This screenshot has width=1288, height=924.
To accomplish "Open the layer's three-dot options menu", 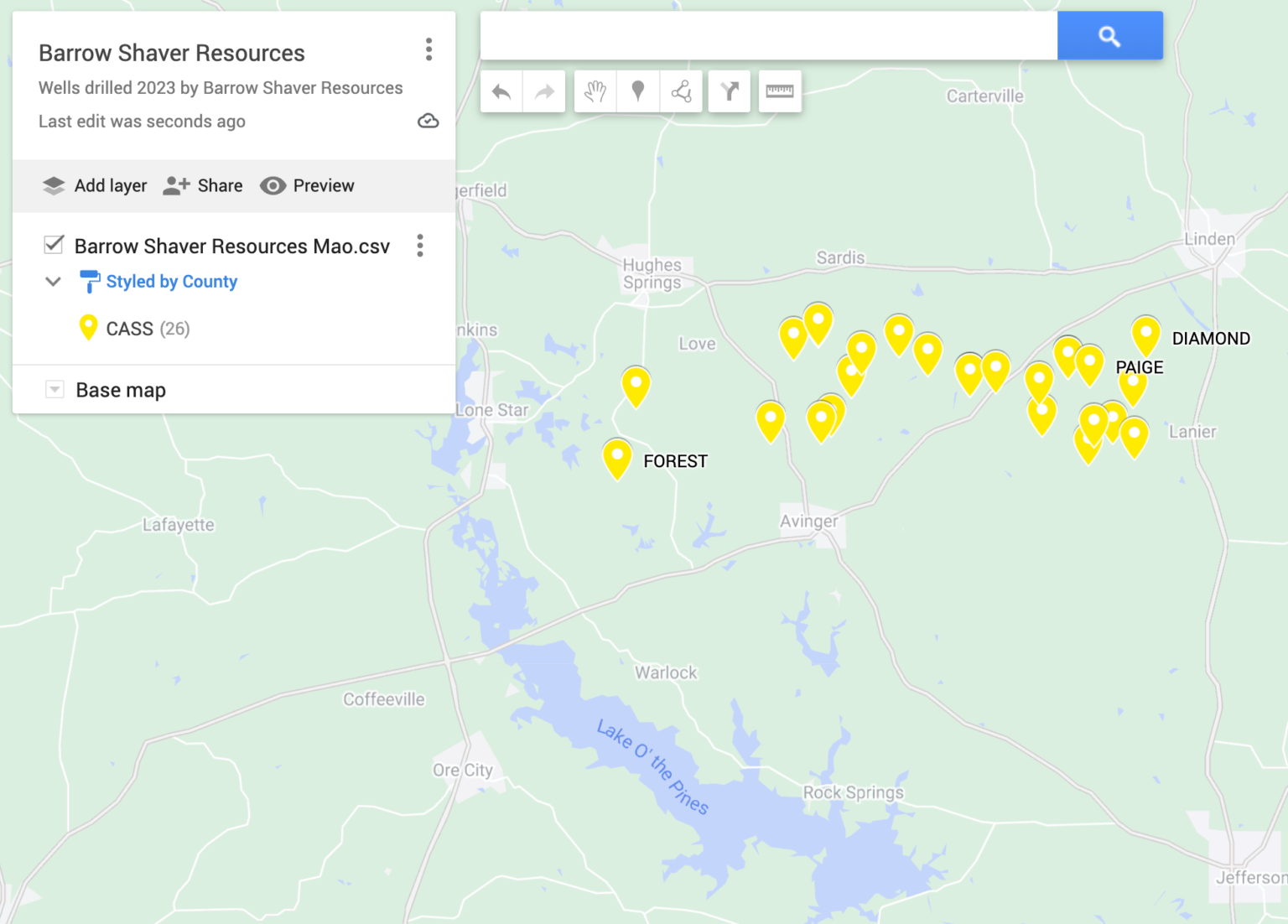I will (420, 245).
